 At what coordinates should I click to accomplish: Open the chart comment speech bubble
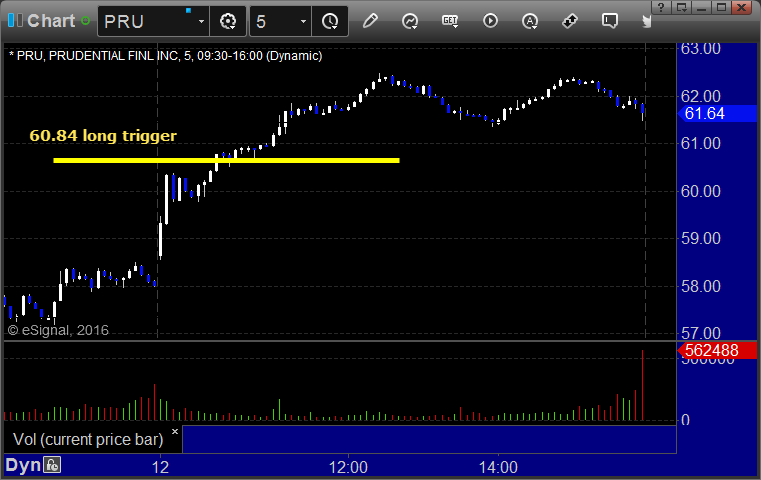click(x=610, y=21)
